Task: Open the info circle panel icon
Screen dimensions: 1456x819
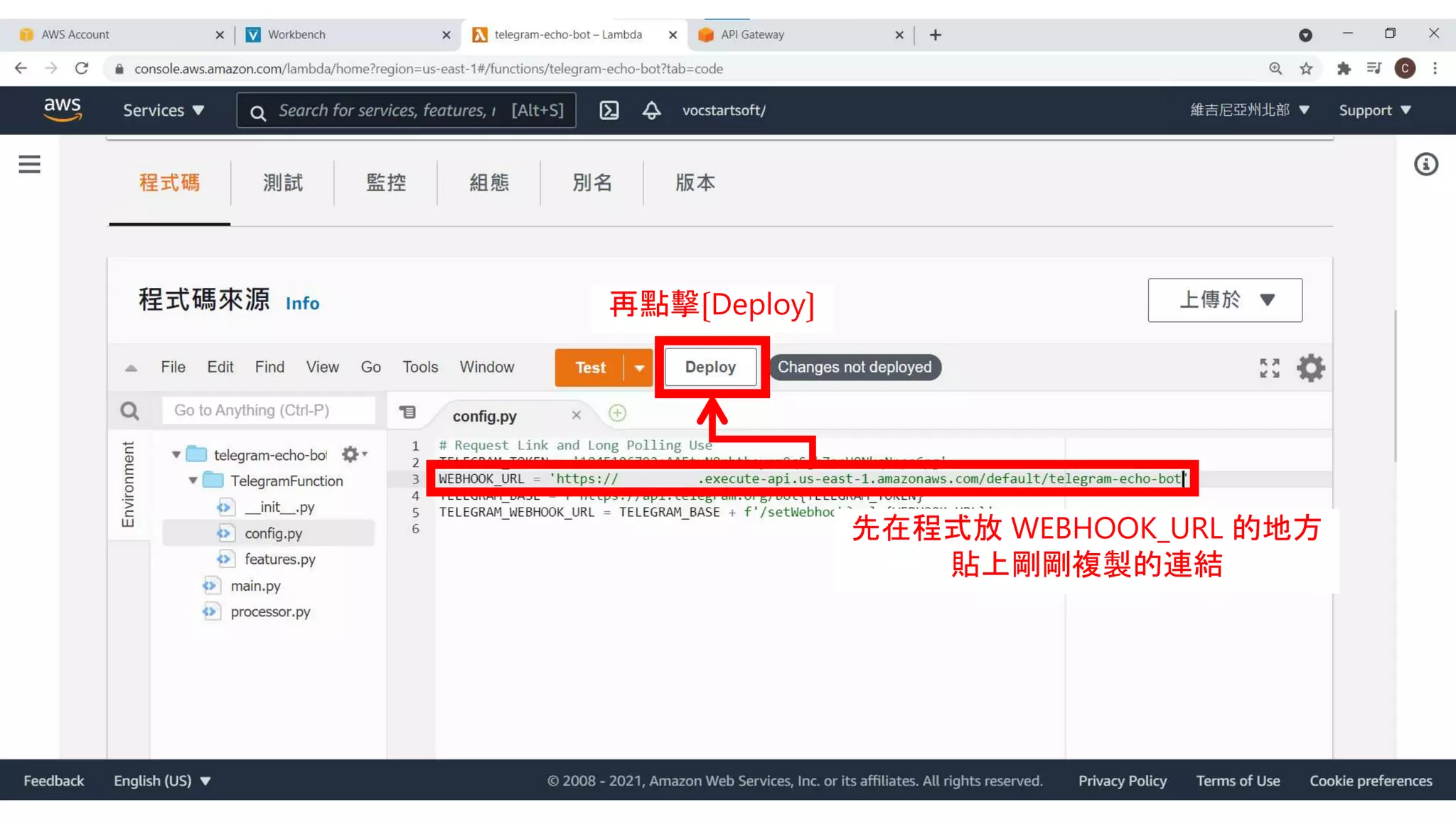Action: 1425,164
